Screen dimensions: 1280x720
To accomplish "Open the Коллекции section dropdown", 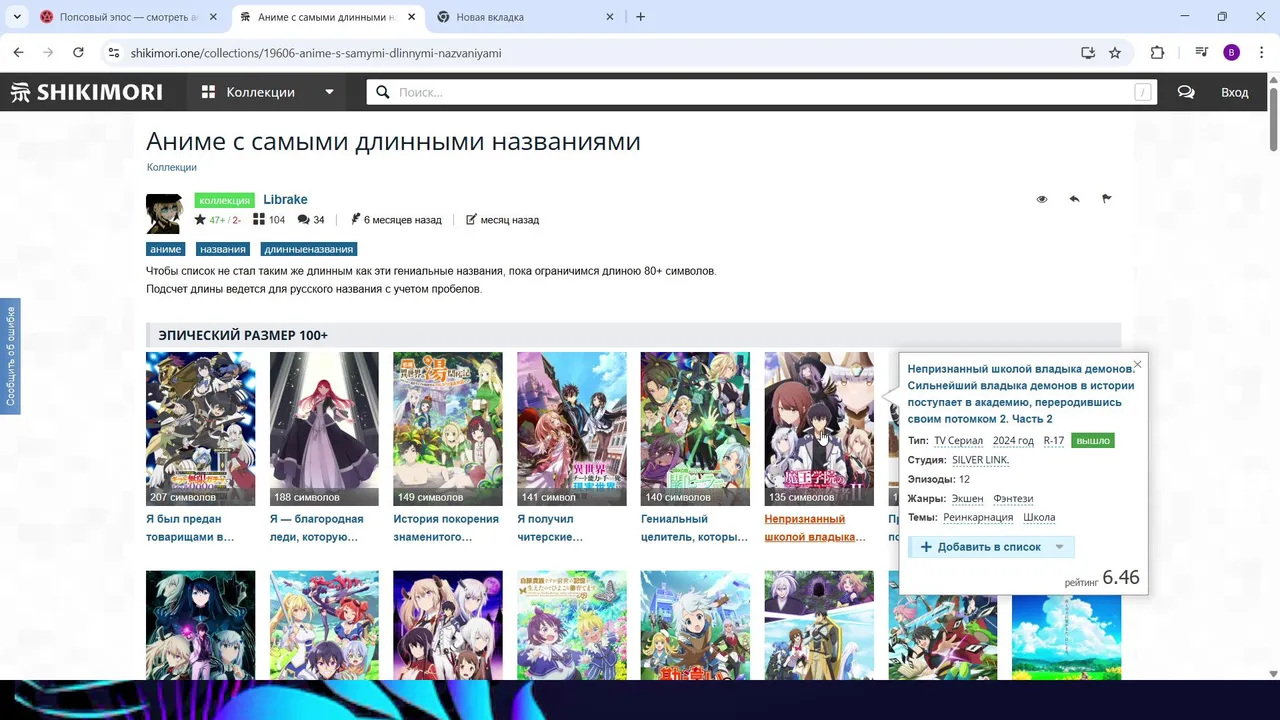I will pyautogui.click(x=267, y=92).
